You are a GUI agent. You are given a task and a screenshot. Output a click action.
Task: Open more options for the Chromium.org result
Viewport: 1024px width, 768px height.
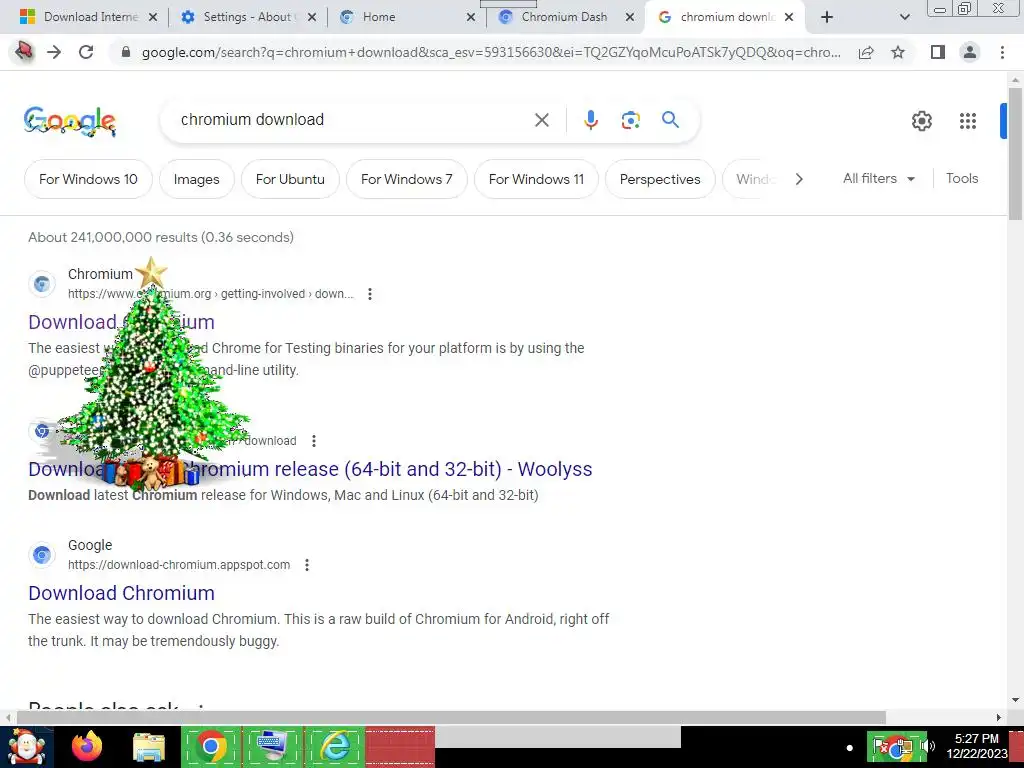[370, 294]
